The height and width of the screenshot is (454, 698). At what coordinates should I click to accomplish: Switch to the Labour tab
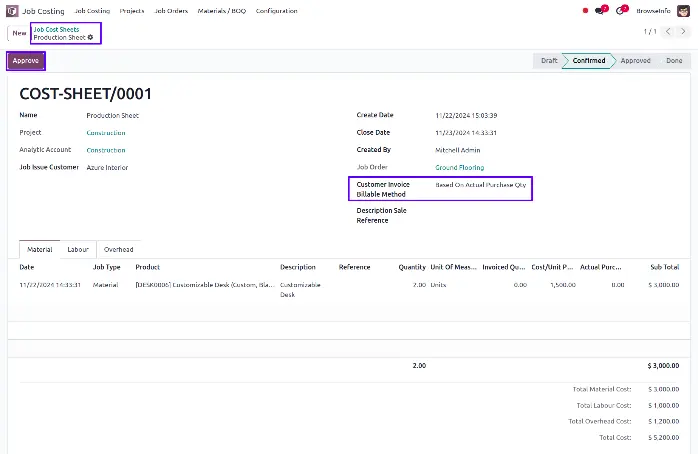click(77, 249)
